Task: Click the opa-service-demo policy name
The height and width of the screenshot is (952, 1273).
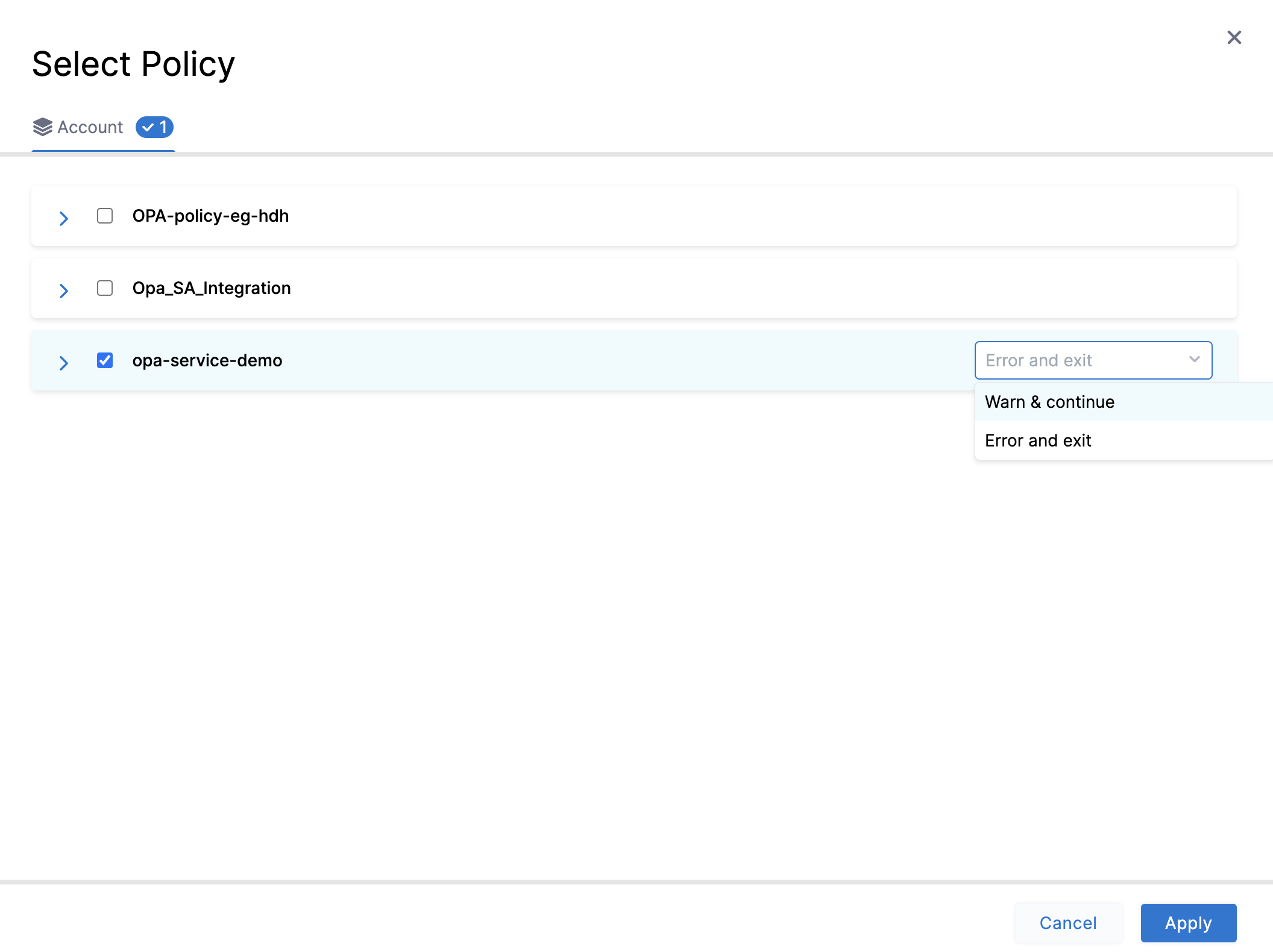Action: [x=207, y=360]
